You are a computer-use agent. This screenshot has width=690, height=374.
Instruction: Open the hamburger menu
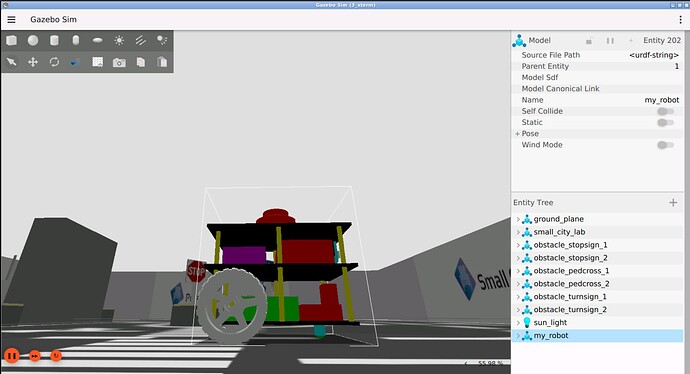11,19
